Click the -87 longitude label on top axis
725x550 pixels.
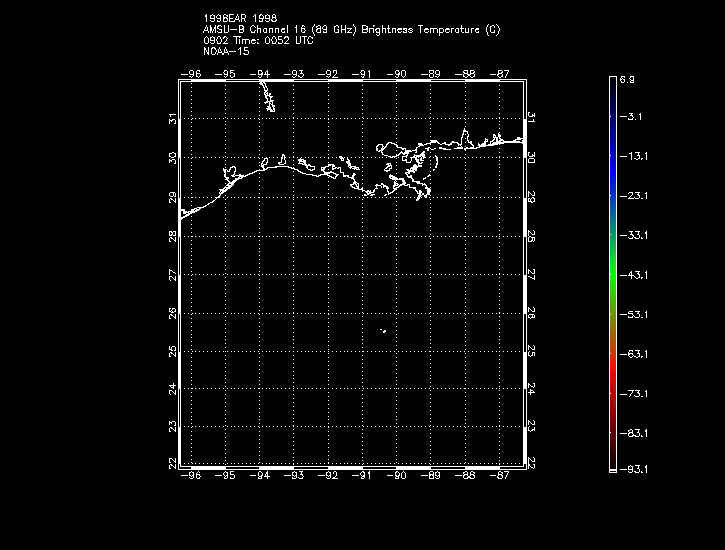point(502,73)
